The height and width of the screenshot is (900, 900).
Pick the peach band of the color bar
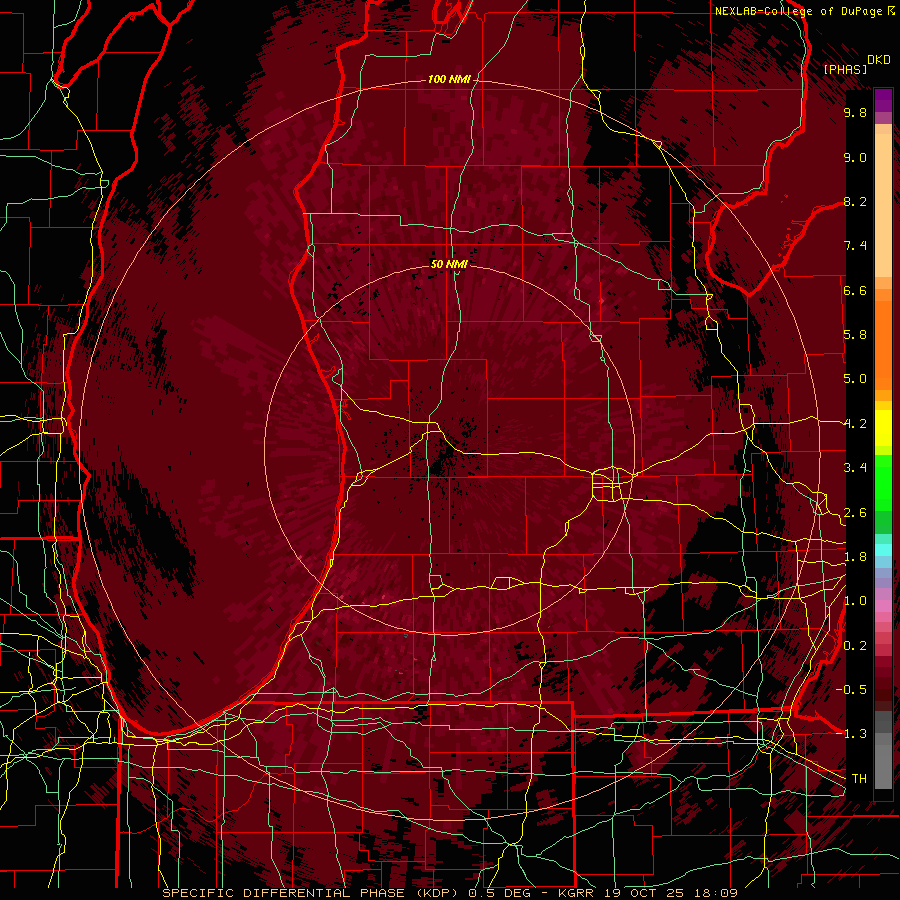(x=883, y=207)
